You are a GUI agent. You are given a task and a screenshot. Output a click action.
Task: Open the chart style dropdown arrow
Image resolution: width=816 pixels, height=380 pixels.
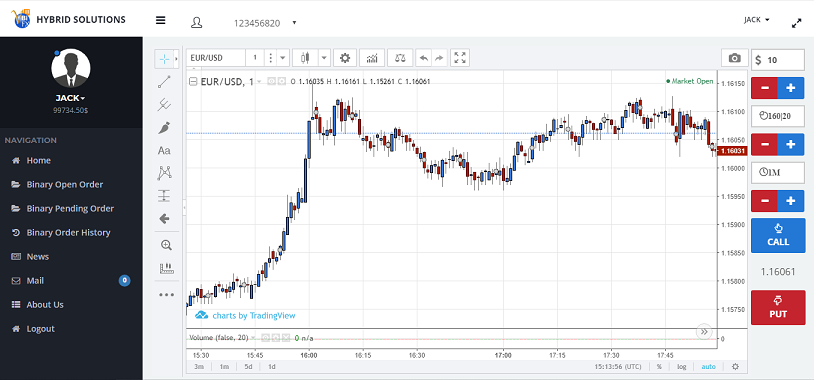[x=324, y=58]
